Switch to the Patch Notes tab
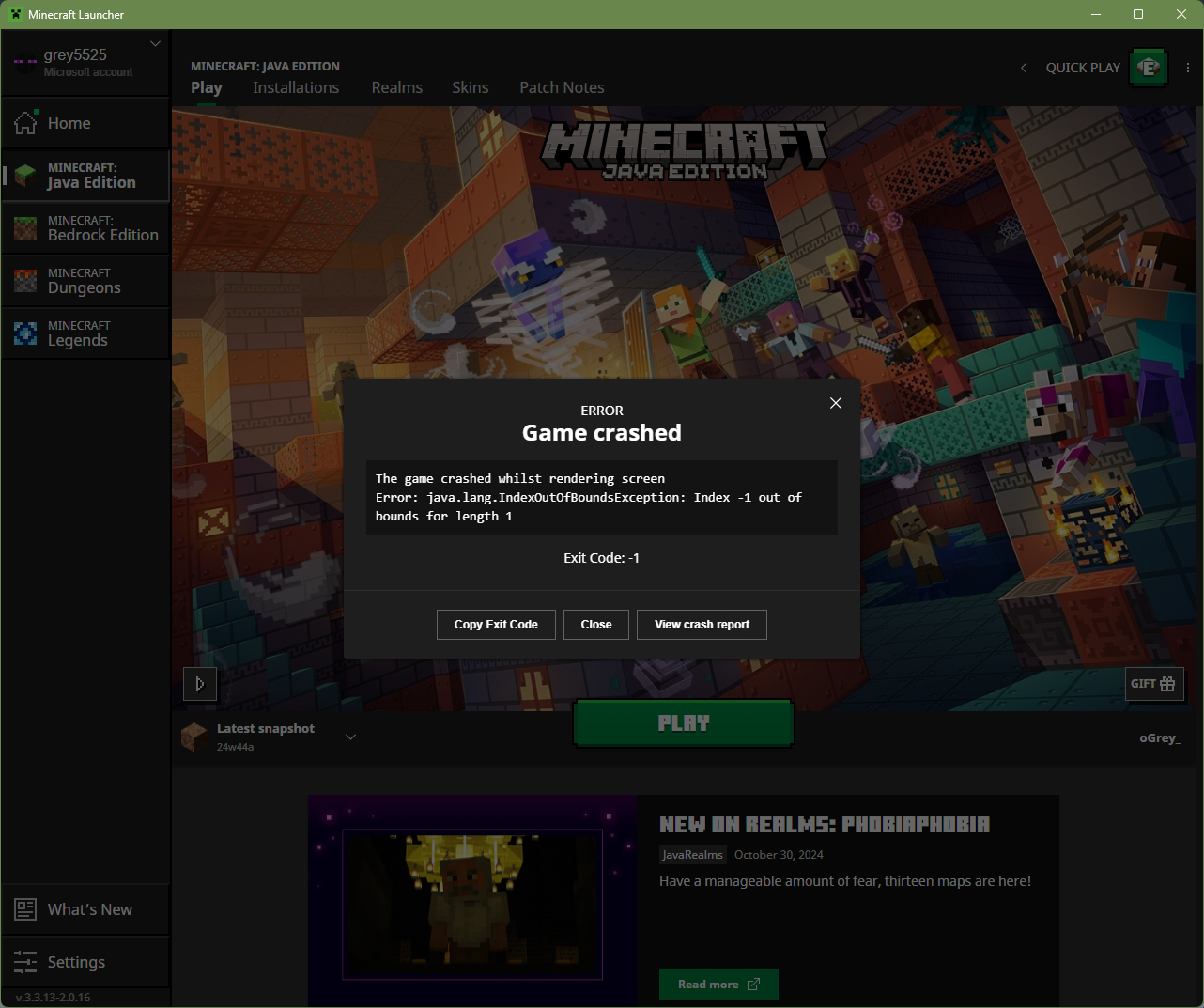This screenshot has height=1008, width=1204. tap(562, 87)
